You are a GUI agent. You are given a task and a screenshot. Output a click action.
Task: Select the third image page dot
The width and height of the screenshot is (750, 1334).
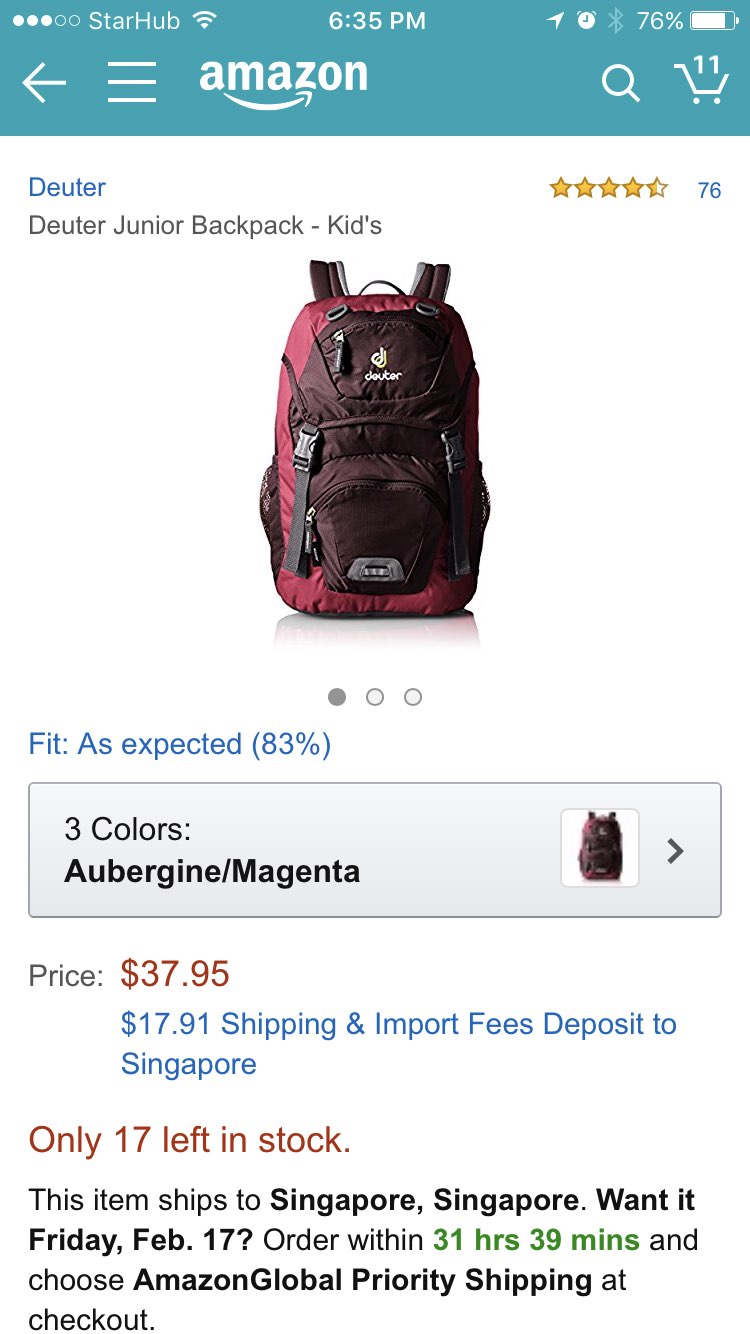point(413,697)
